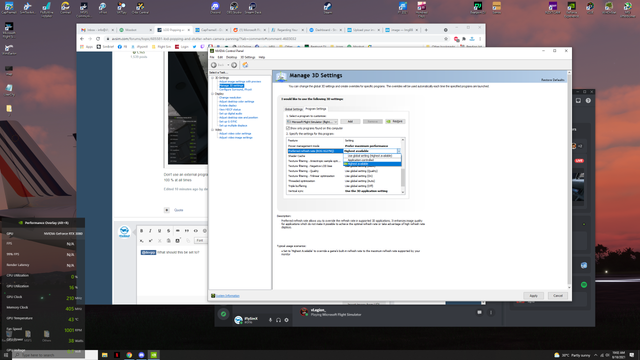The height and width of the screenshot is (360, 640).
Task: Switch to the Global Settings tab
Action: [293, 109]
